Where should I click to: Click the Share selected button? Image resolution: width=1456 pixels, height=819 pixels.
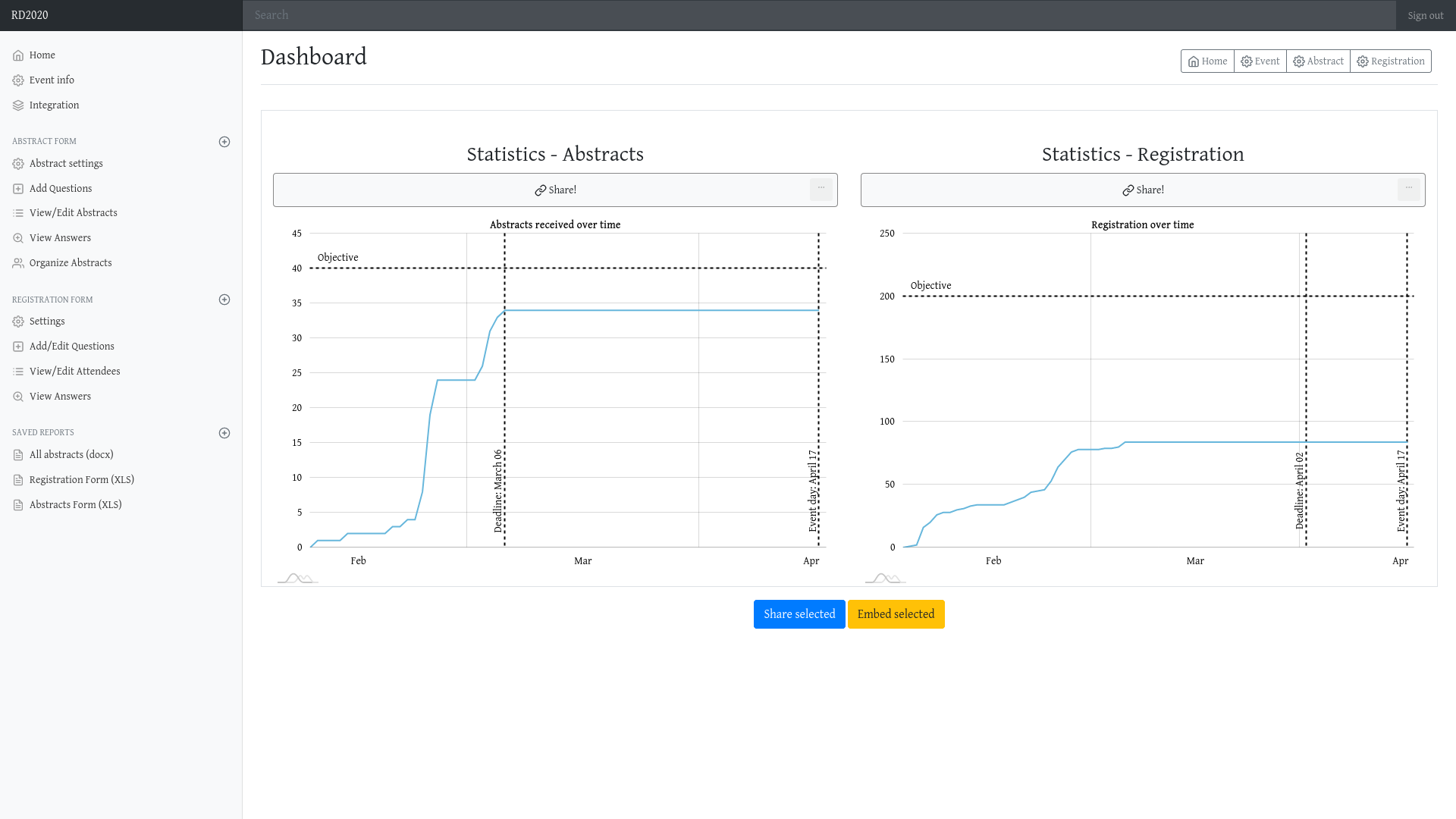tap(799, 614)
